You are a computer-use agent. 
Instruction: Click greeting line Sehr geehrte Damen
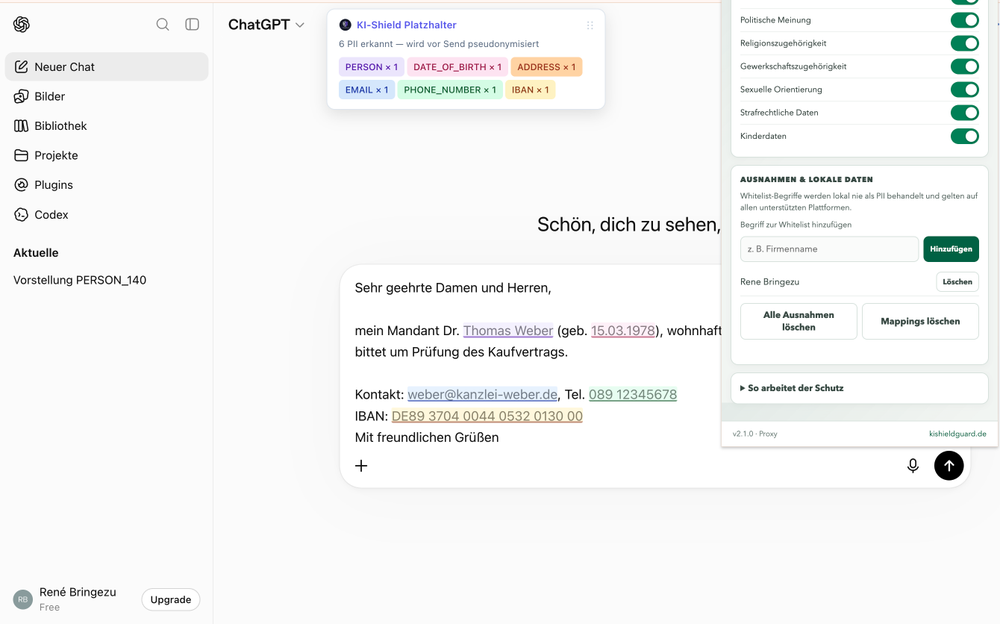[453, 288]
